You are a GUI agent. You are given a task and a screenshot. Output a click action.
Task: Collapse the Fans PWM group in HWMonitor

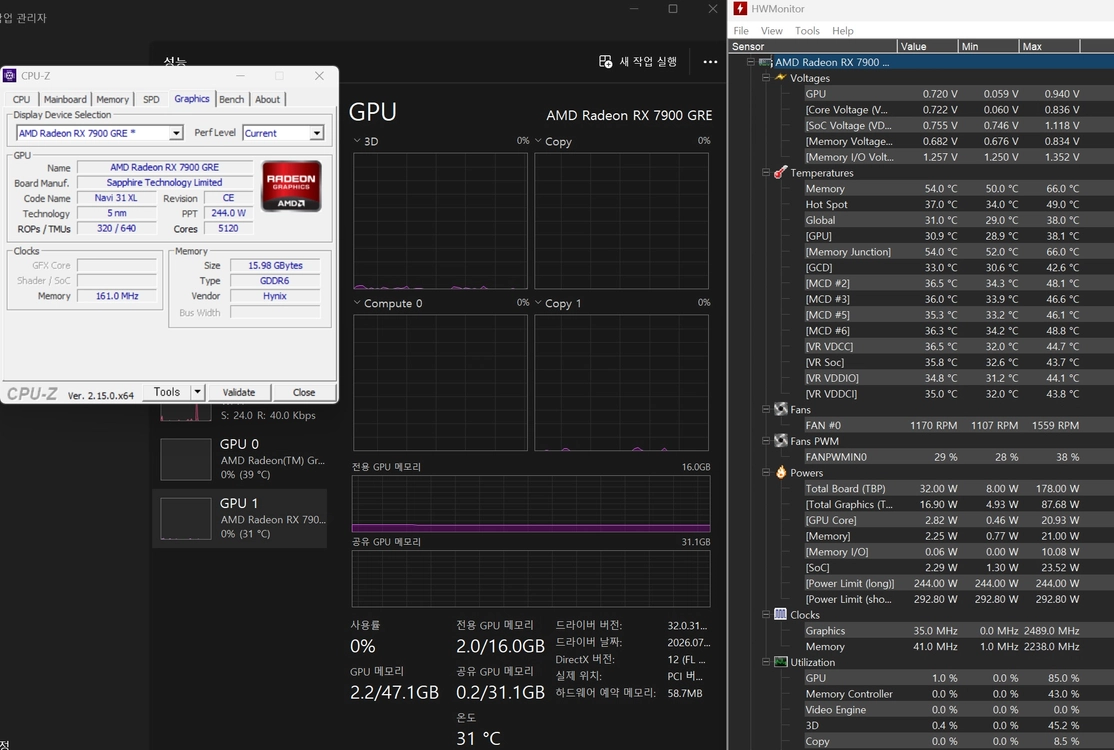[766, 440]
